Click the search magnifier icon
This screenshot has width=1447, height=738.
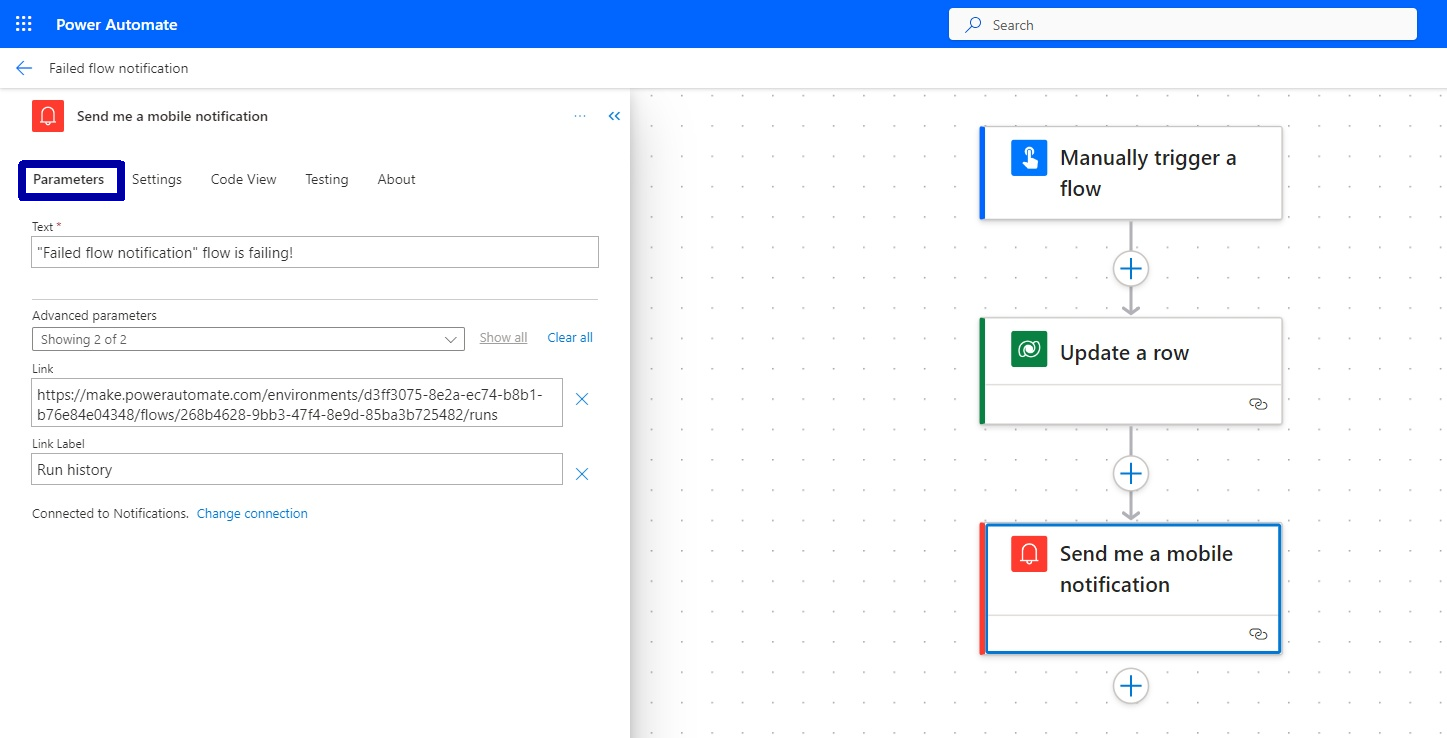[973, 25]
